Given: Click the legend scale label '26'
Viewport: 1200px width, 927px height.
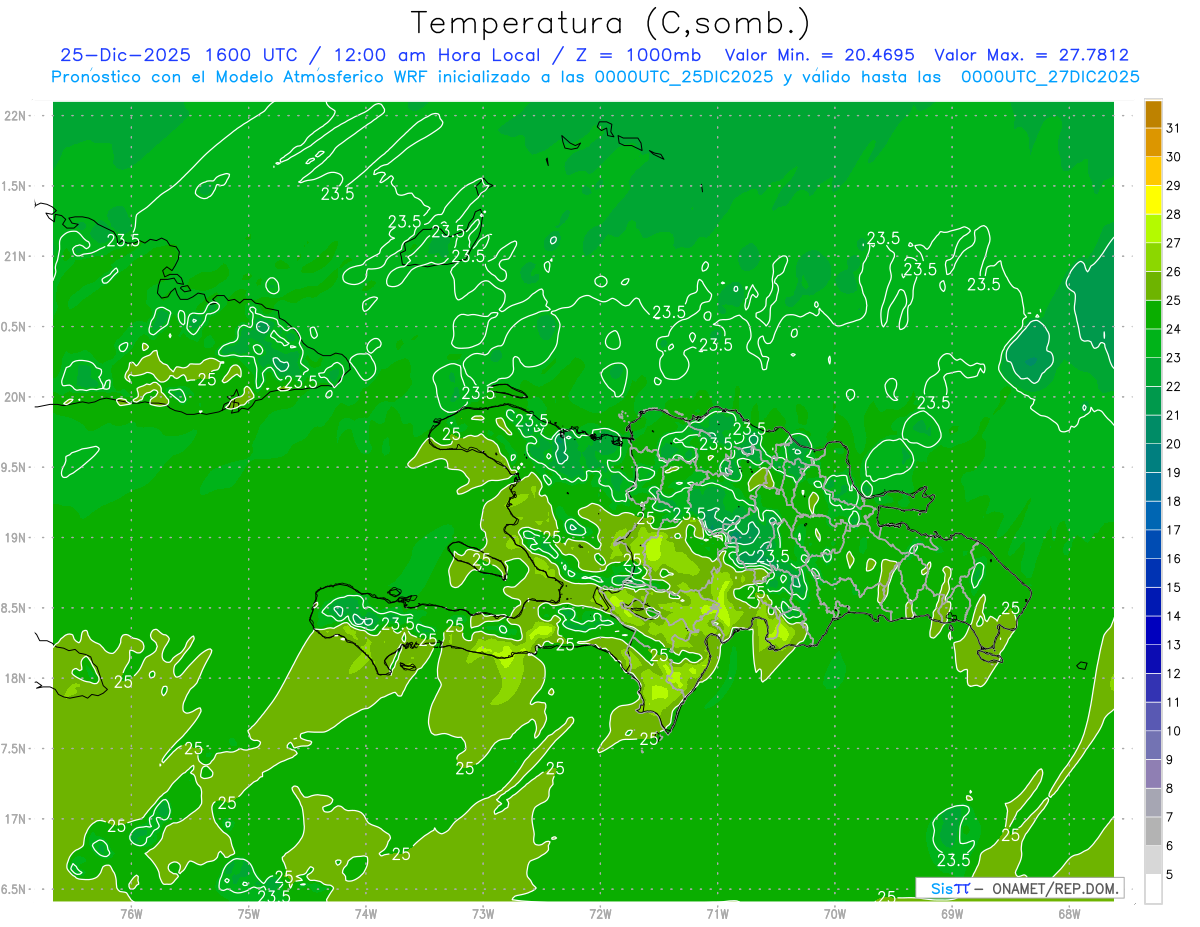Looking at the screenshot, I should (x=1174, y=272).
